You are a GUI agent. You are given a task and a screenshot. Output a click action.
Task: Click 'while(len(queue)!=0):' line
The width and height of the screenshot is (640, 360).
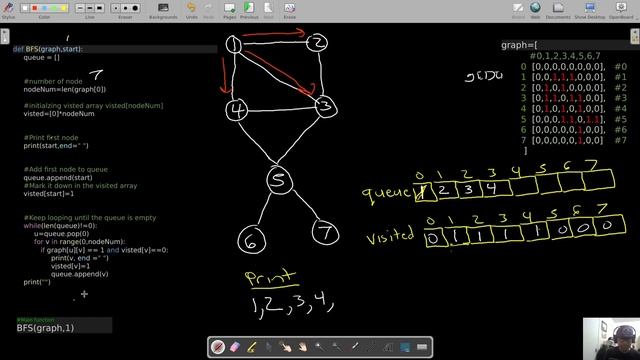click(60, 226)
